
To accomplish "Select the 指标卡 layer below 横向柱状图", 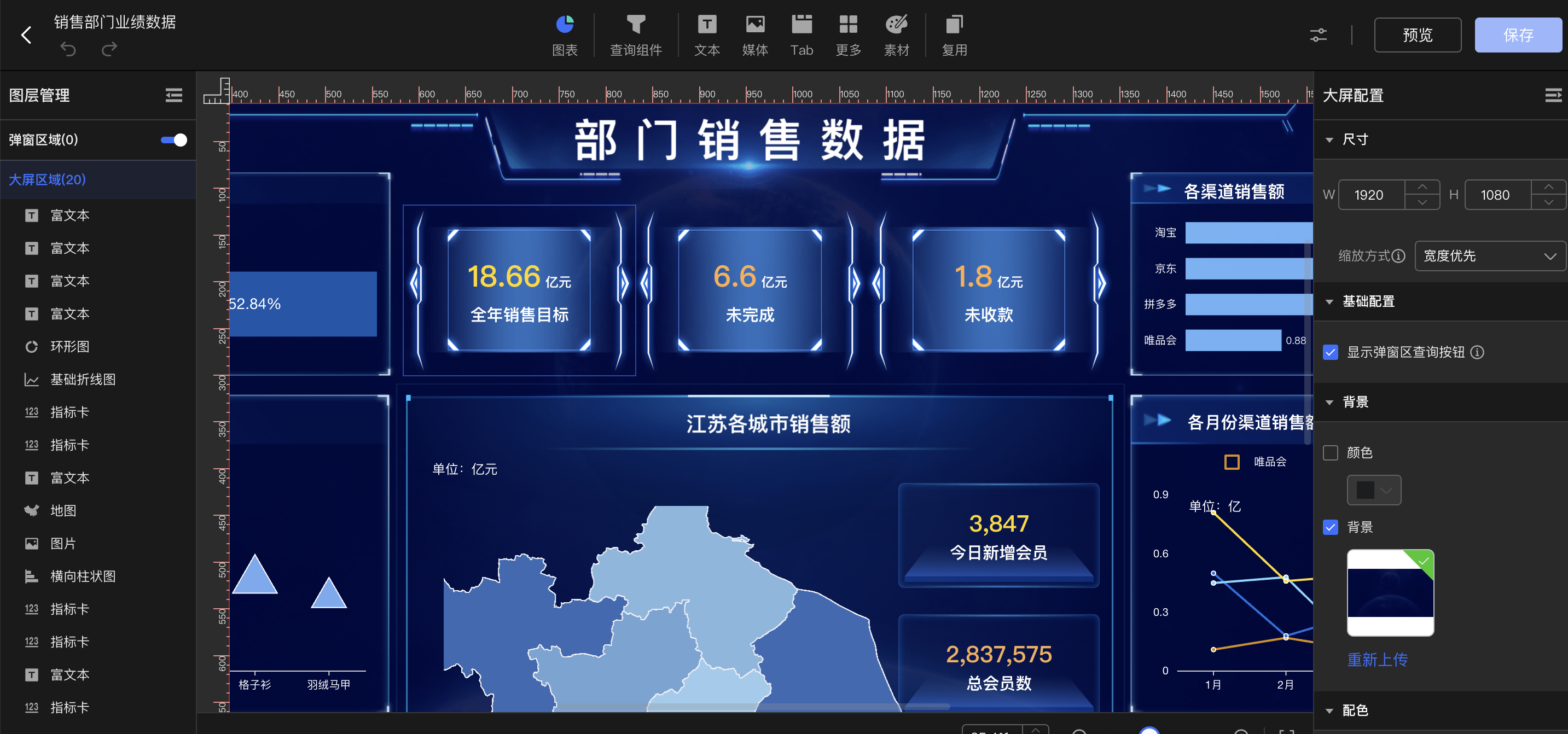I will click(98, 609).
